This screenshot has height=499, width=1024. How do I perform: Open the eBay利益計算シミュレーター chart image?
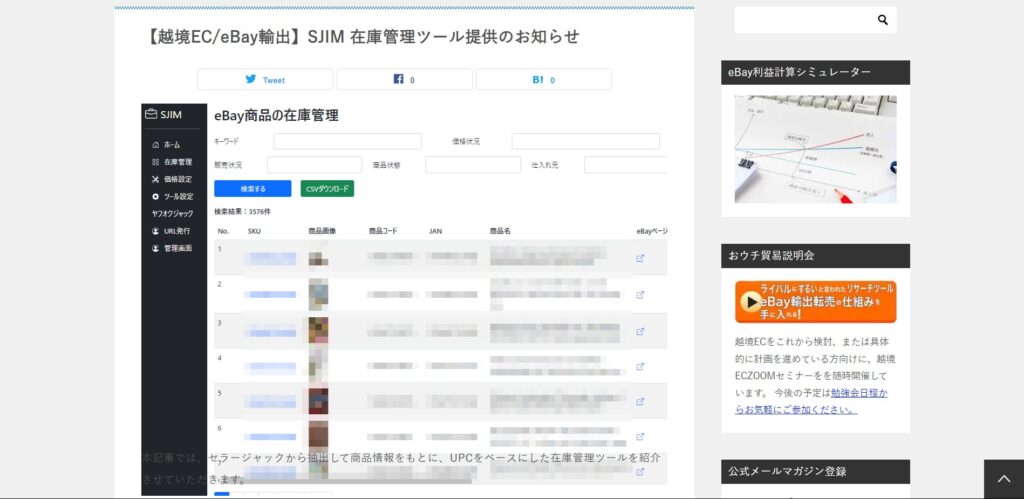[x=815, y=150]
